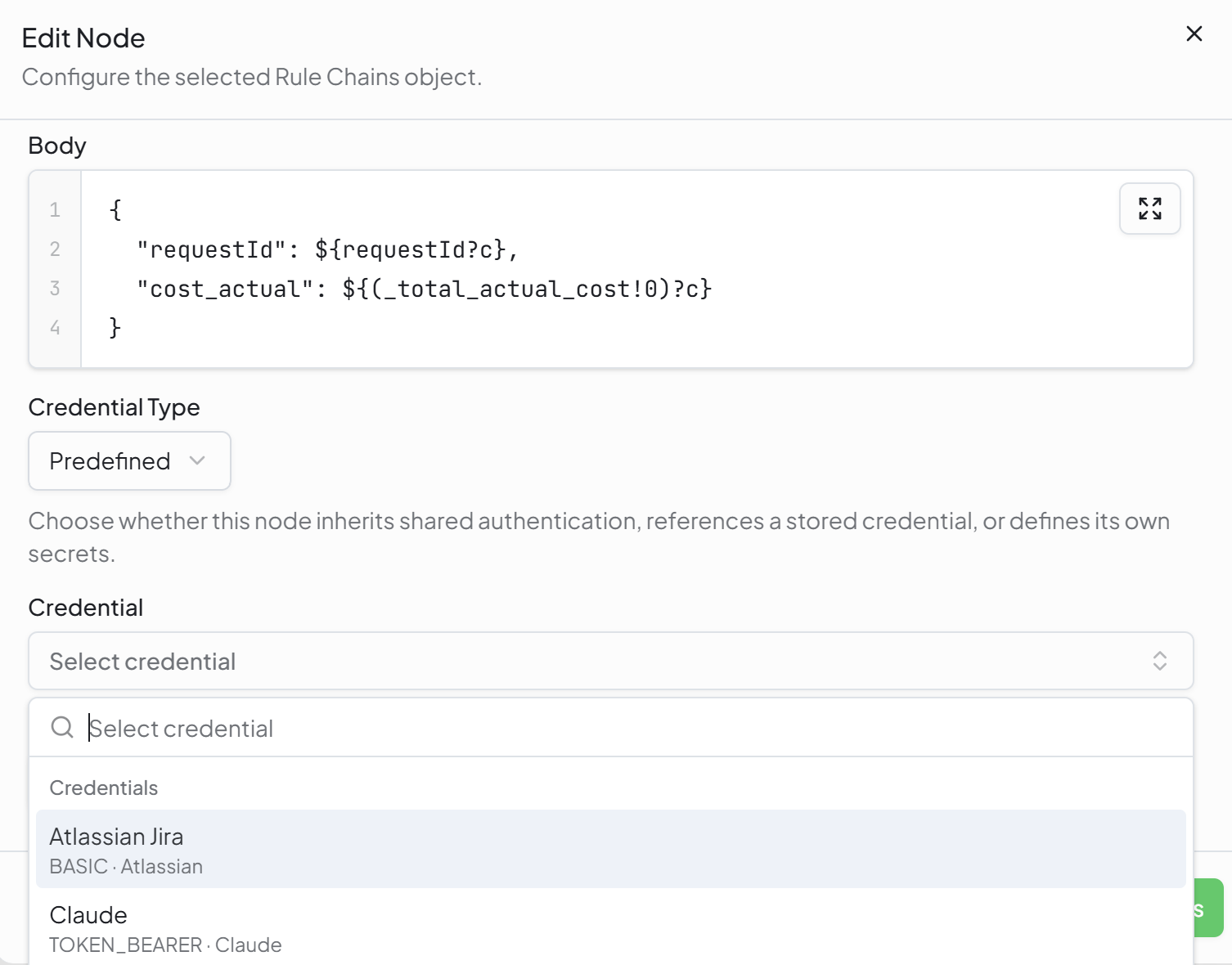Image resolution: width=1232 pixels, height=965 pixels.
Task: Choose the Claude TOKEN_BEARER credential
Action: 610,927
